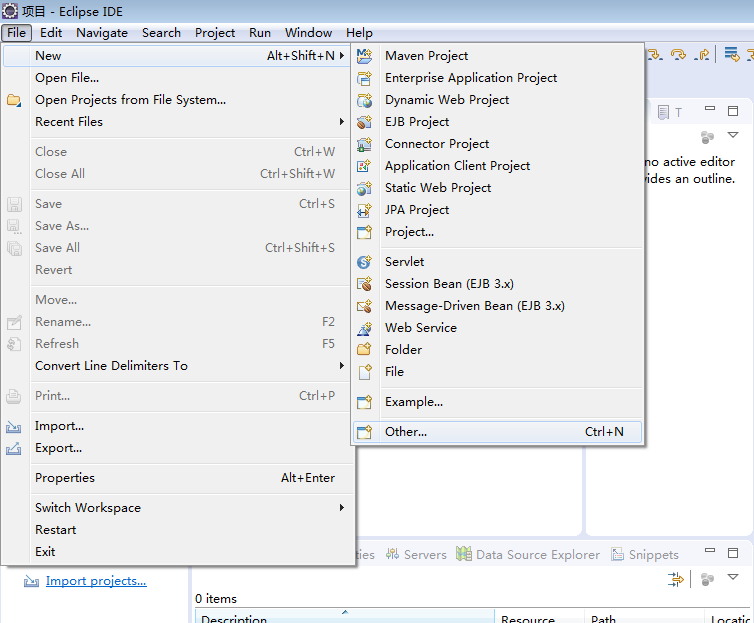The width and height of the screenshot is (754, 623).
Task: Click the Session Bean icon
Action: (x=364, y=284)
